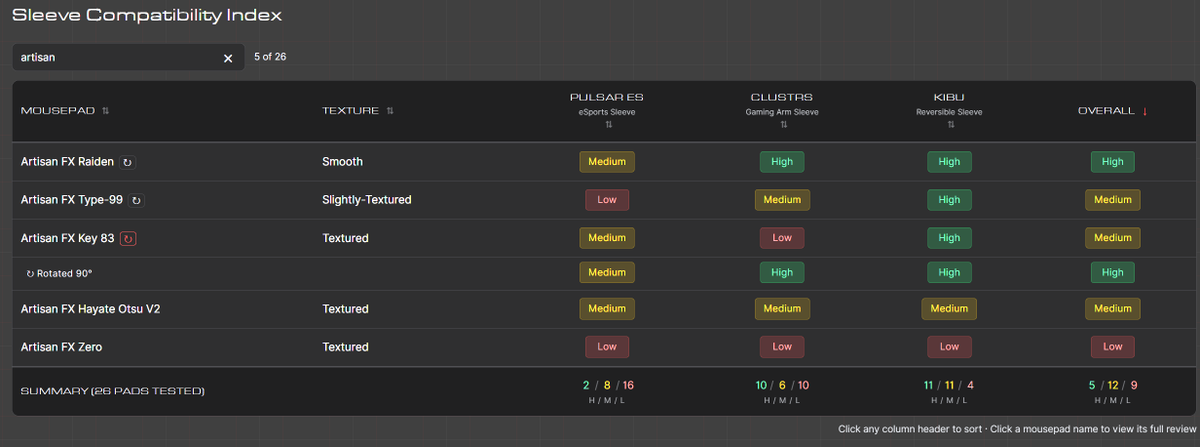Toggle Overall column descending sort arrow
The height and width of the screenshot is (447, 1200).
1144,111
